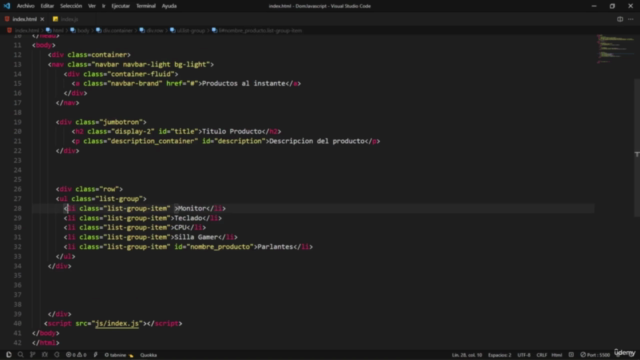
Task: Open the Ir menu
Action: point(103,6)
